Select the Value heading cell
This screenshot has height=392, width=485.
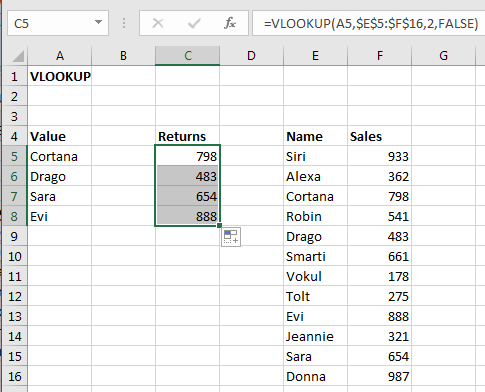point(60,136)
